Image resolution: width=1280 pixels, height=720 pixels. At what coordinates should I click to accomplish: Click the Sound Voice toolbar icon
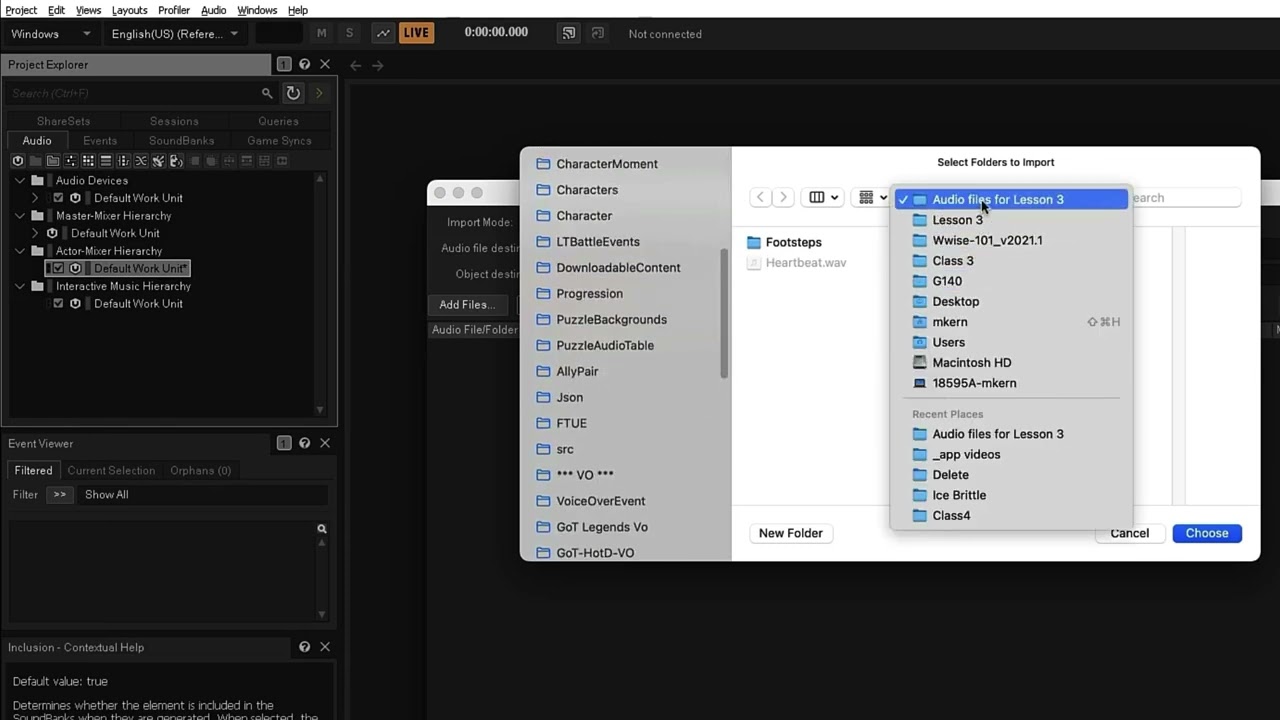176,161
